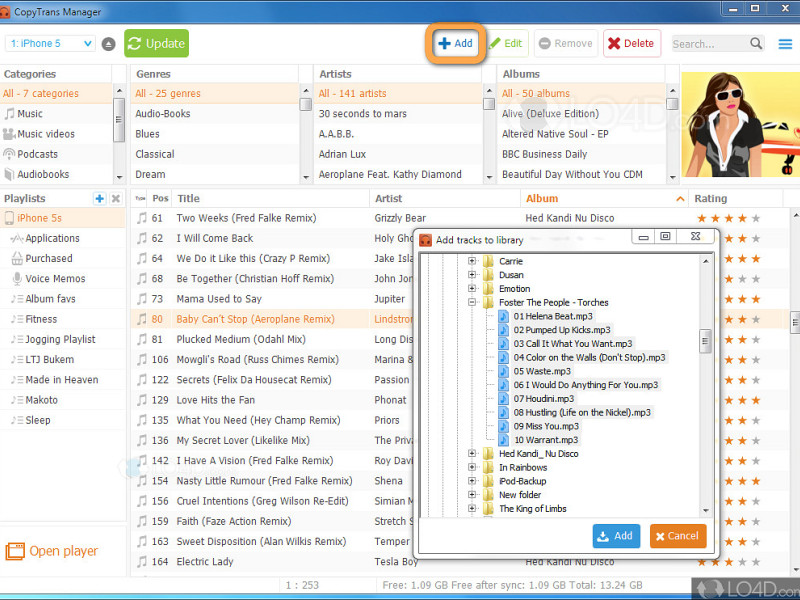Open the 1: iPhone 5 device dropdown

[50, 43]
